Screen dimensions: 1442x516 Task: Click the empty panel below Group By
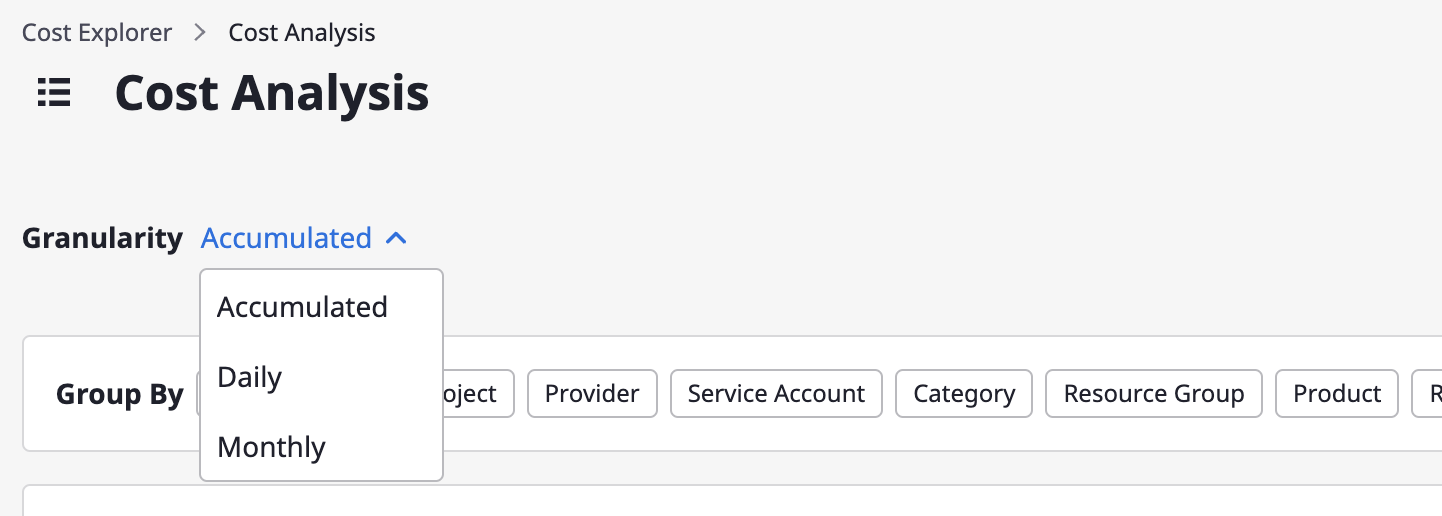[x=732, y=501]
